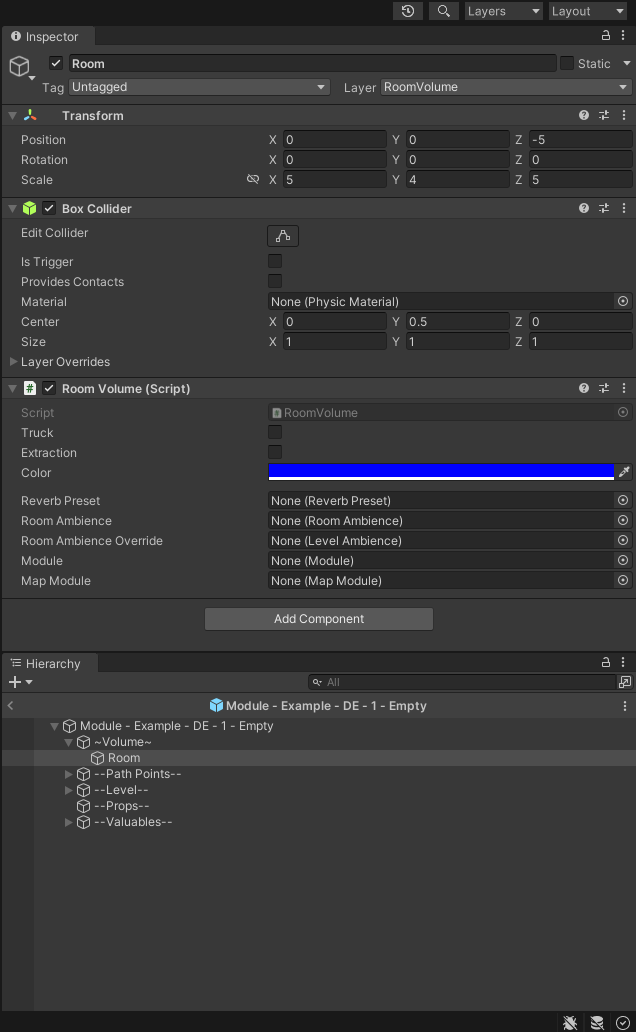This screenshot has width=636, height=1032.
Task: Expand the --Path Points-- object
Action: point(68,774)
